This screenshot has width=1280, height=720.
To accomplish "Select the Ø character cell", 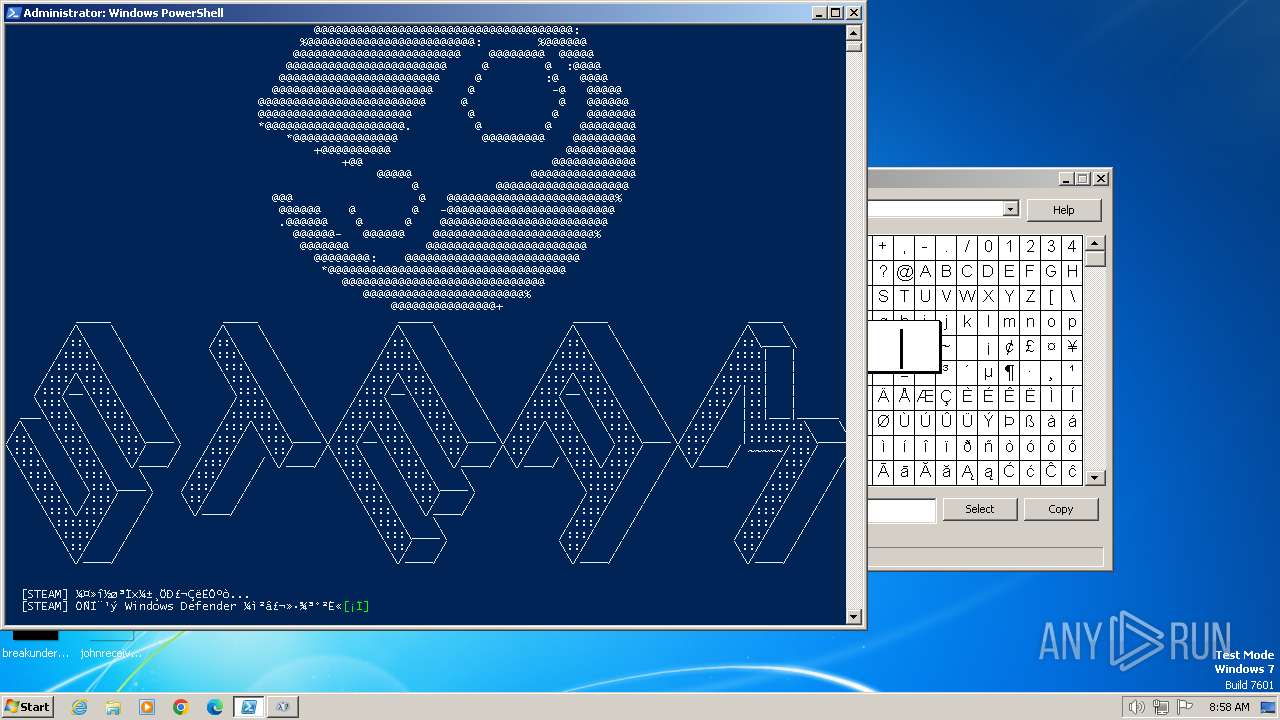I will 883,422.
